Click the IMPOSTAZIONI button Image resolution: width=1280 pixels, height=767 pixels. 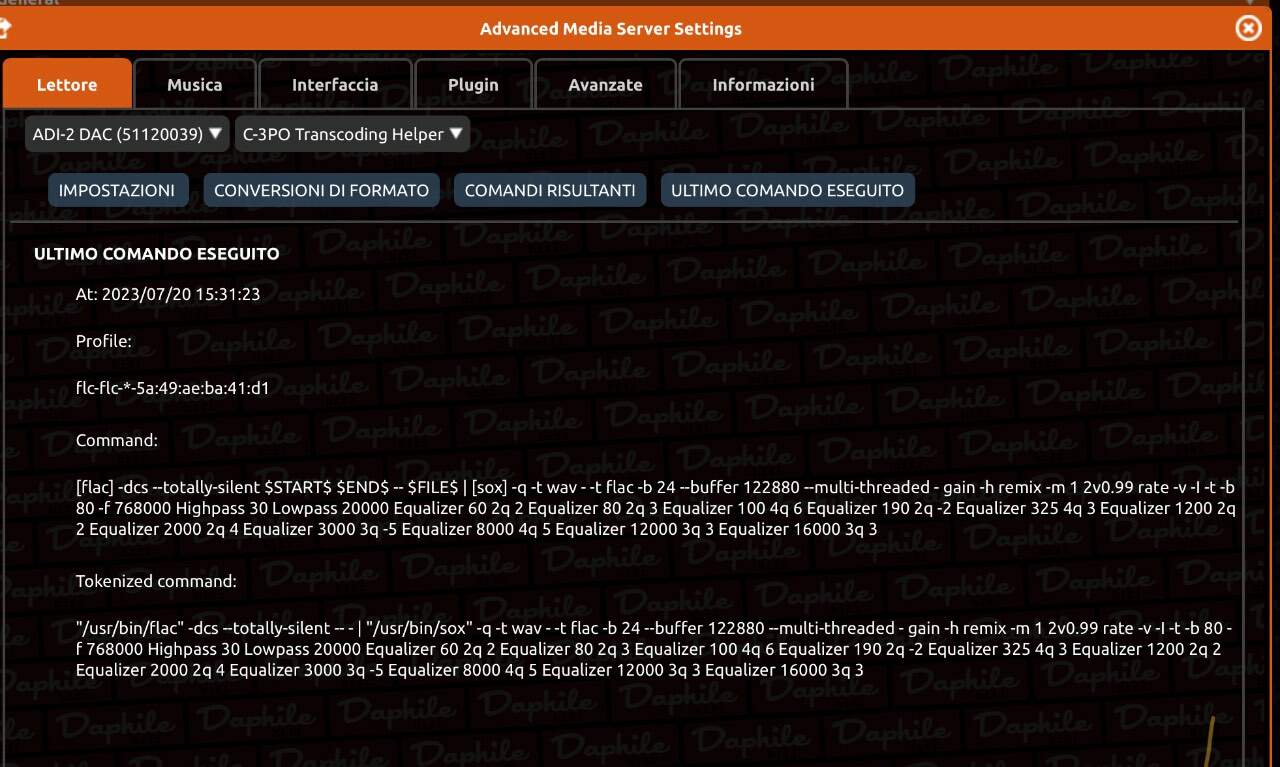(x=117, y=190)
